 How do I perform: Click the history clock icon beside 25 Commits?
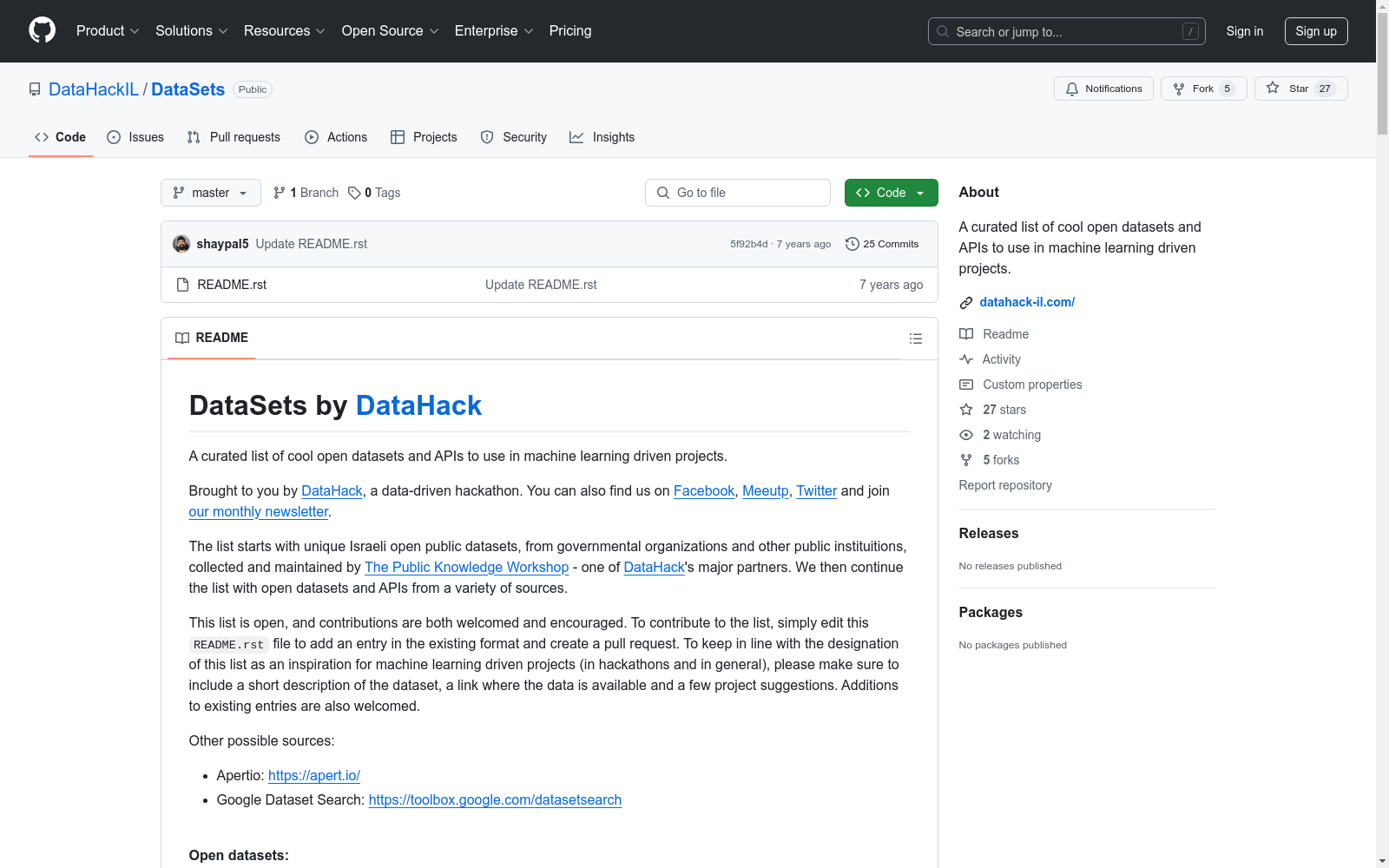tap(852, 244)
